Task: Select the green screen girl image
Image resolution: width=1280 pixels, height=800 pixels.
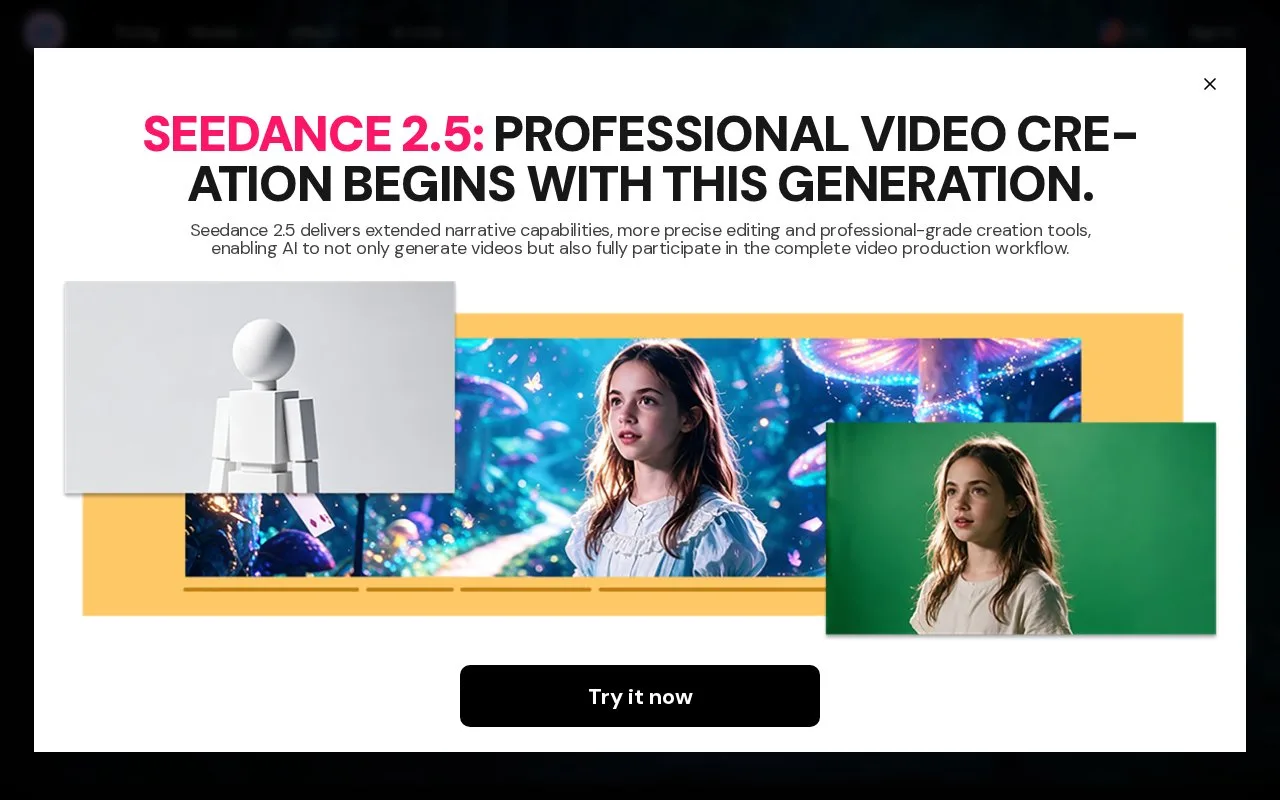Action: [1021, 528]
